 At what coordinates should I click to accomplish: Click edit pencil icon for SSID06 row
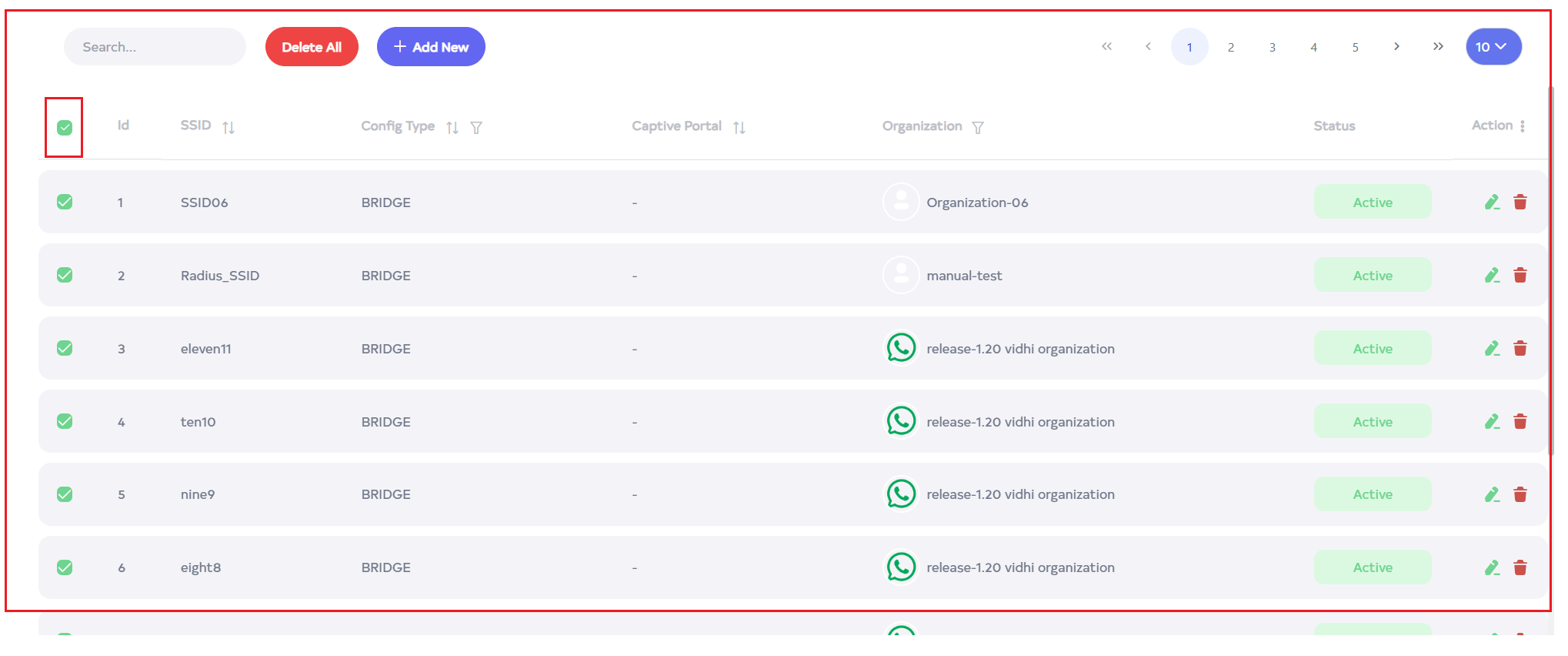click(x=1492, y=202)
